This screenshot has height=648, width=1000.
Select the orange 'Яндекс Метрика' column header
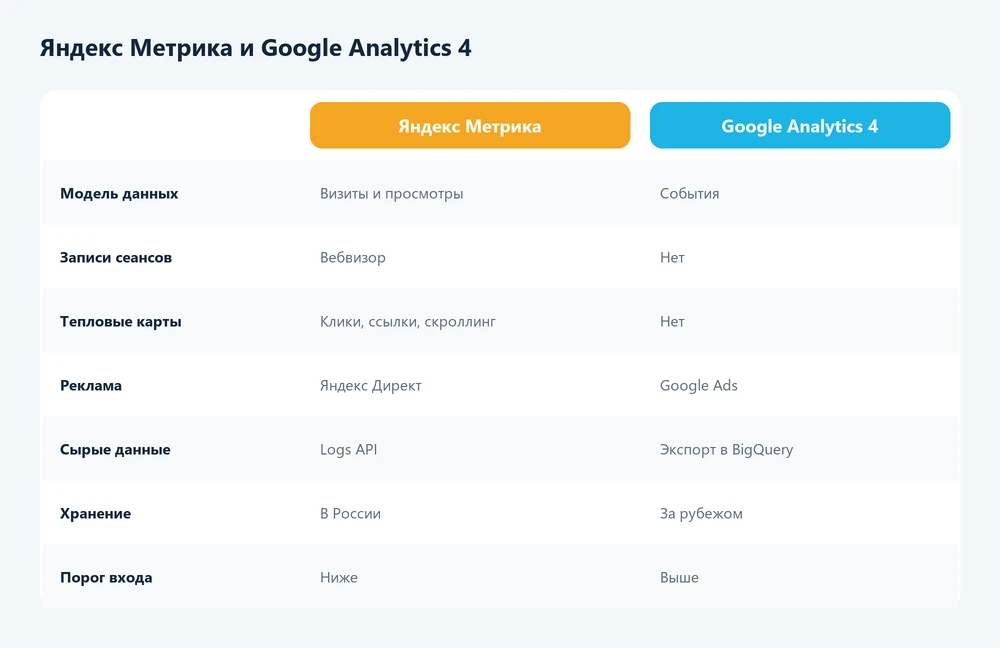coord(470,126)
